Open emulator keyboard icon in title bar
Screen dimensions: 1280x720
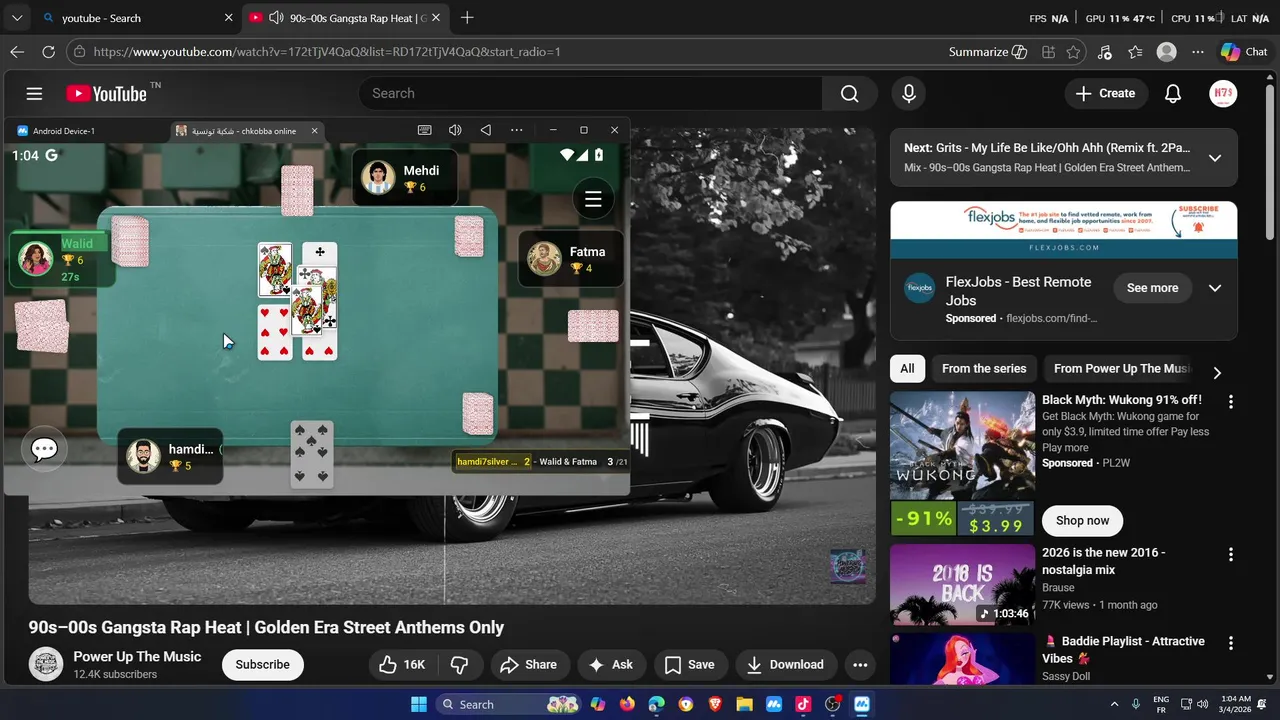tap(425, 130)
